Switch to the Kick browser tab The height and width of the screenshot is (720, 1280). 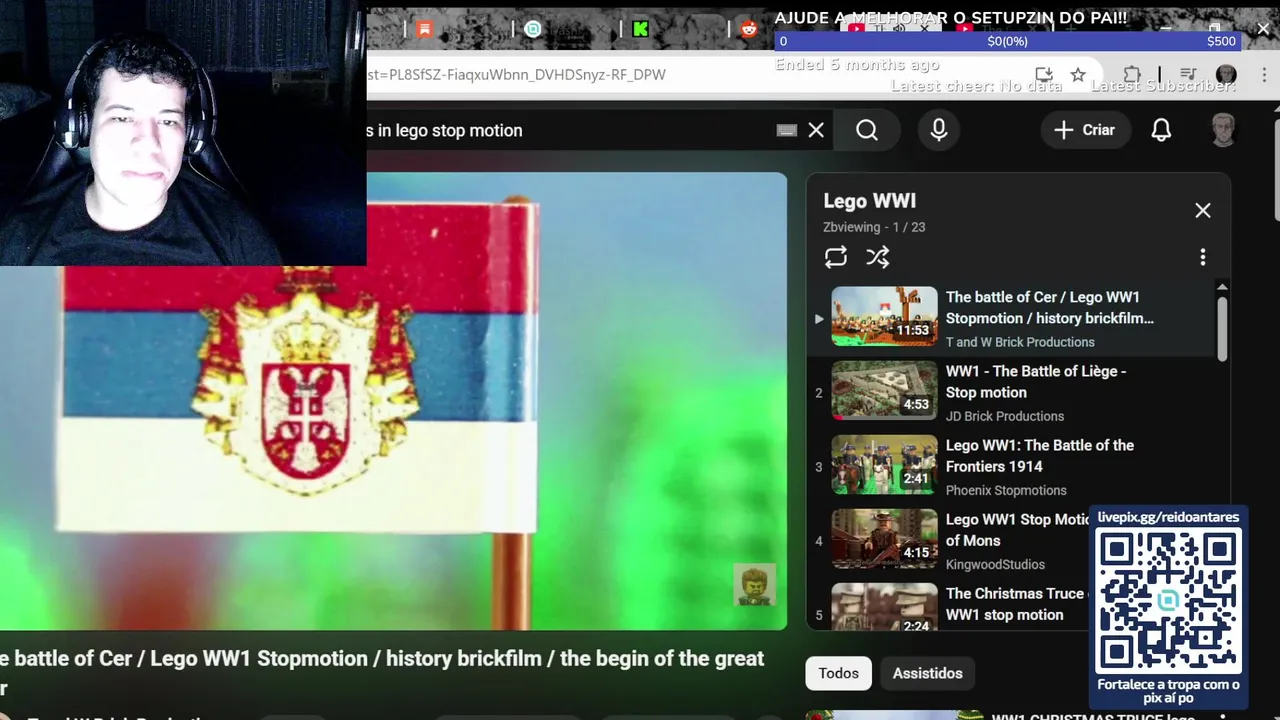coord(641,29)
